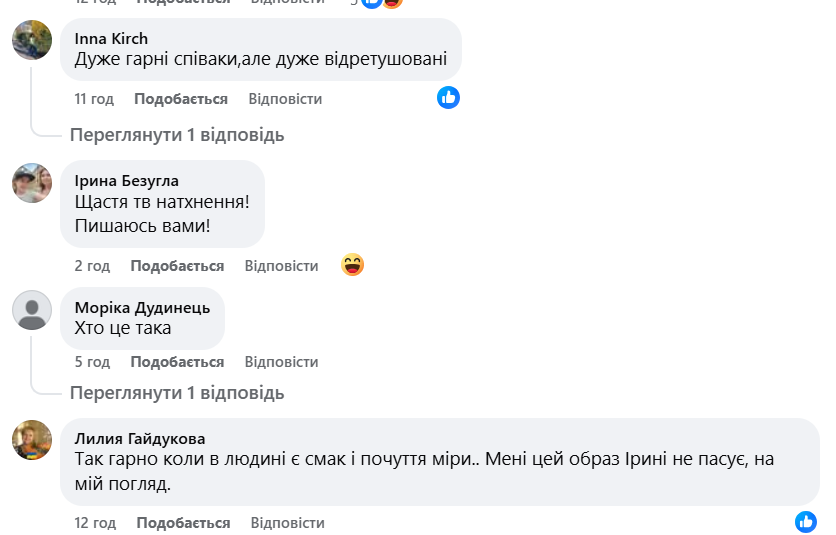The width and height of the screenshot is (836, 535).
Task: Click like reaction on Inna Kirch's comment
Action: click(x=448, y=97)
